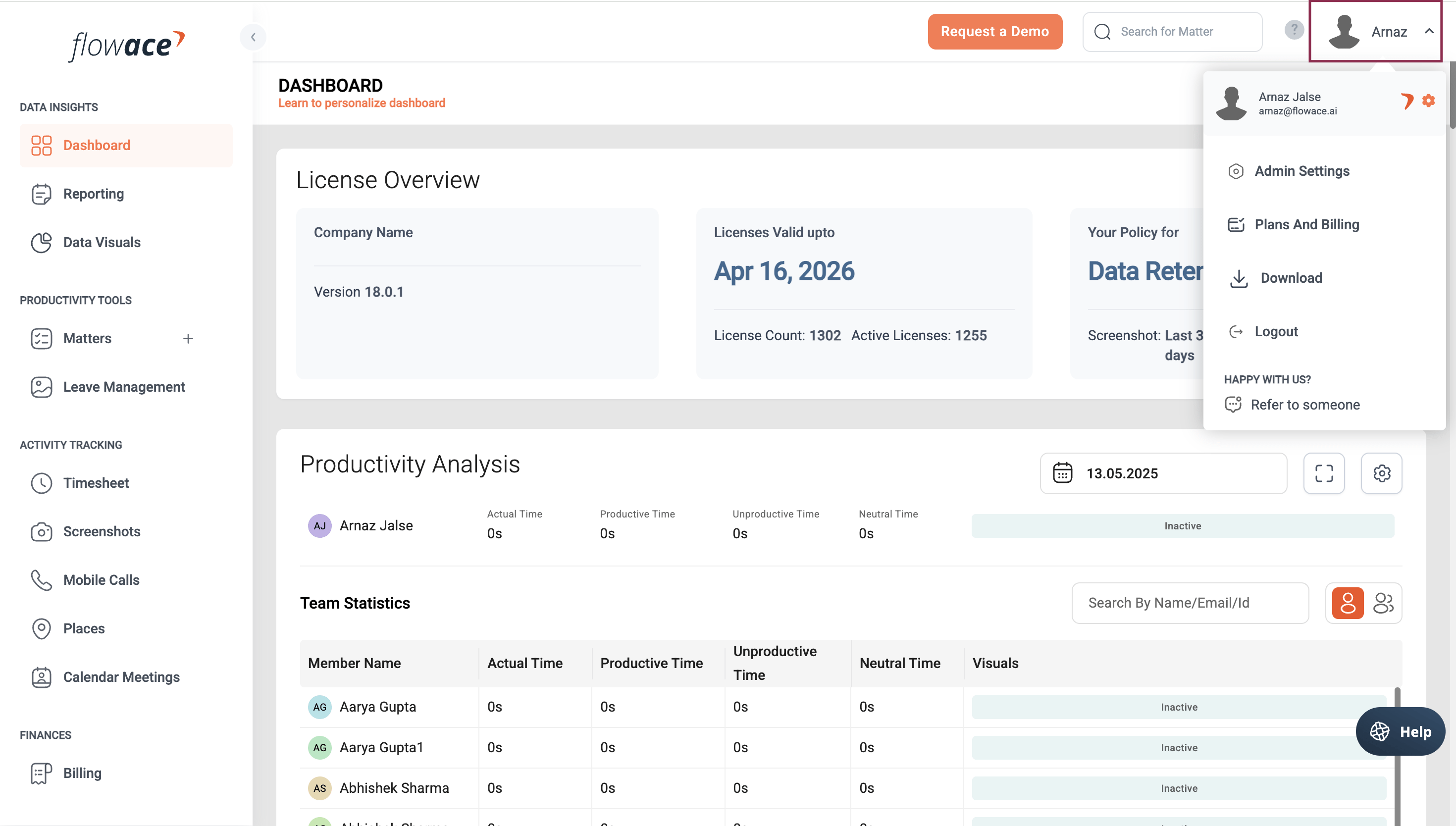The image size is (1456, 826).
Task: Click the Request a Demo button
Action: (x=995, y=32)
